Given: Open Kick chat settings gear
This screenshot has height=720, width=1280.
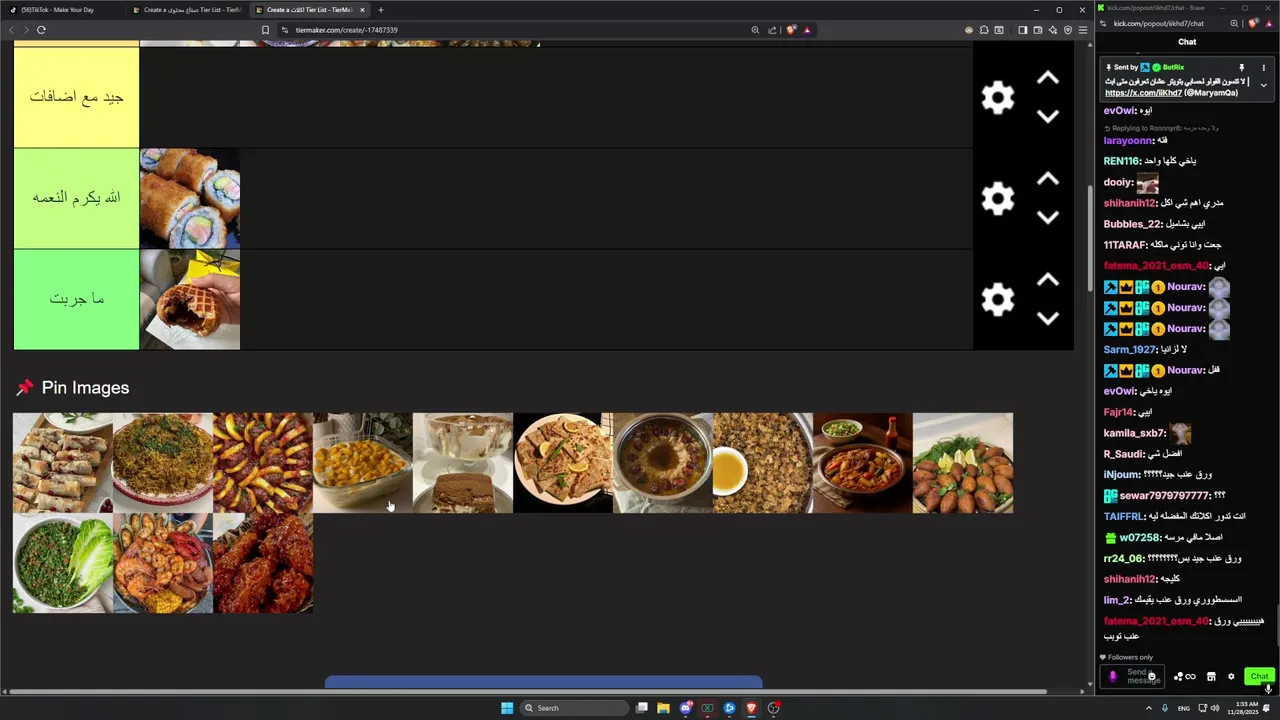Looking at the screenshot, I should click(x=1231, y=677).
